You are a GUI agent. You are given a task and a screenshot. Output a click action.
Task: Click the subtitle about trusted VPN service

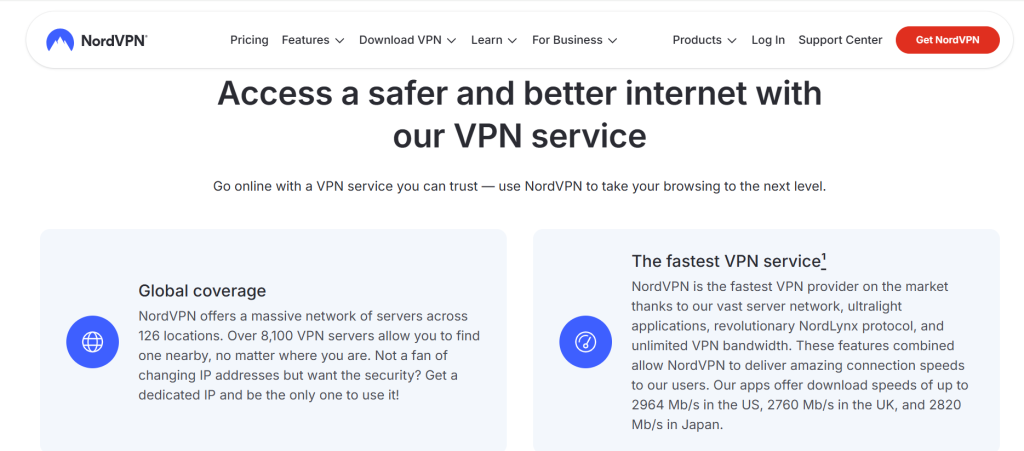coord(519,186)
